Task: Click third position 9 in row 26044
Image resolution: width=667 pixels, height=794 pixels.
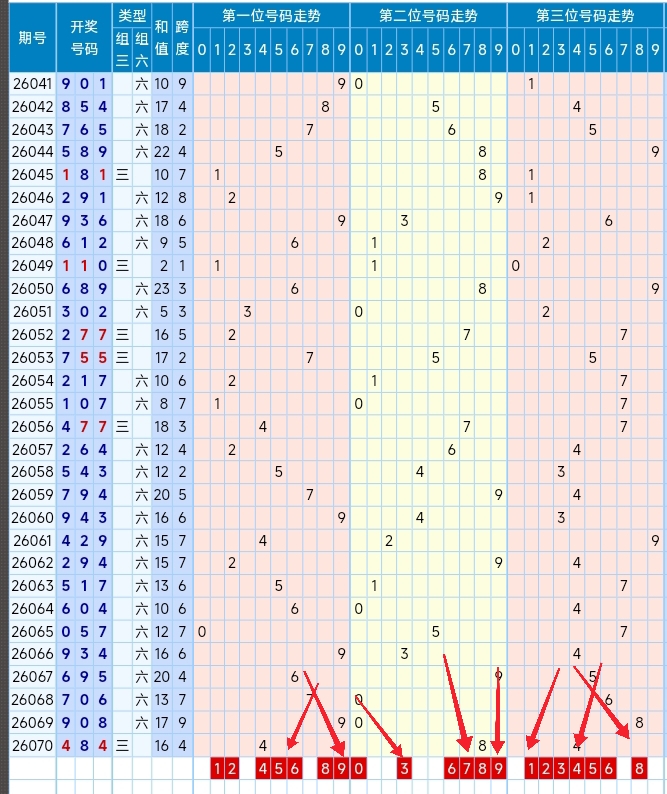Action: coord(655,151)
